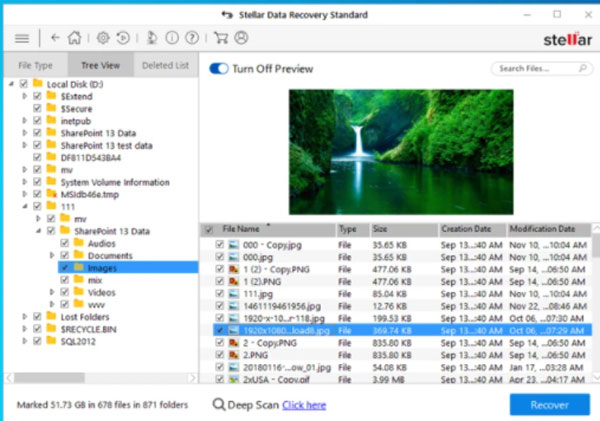Expand the SharePoint 13 test data node
The width and height of the screenshot is (600, 421).
pyautogui.click(x=24, y=145)
